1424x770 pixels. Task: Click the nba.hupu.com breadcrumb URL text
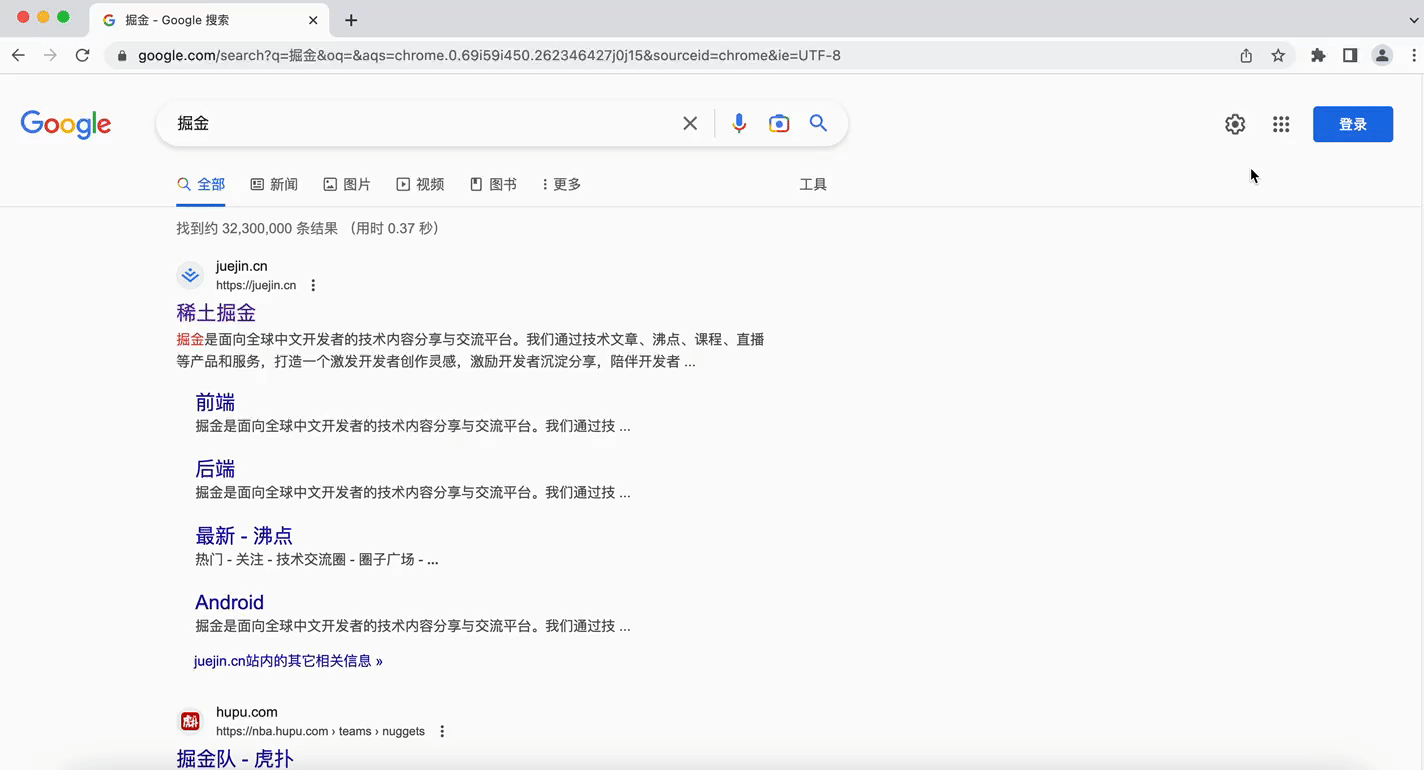(320, 731)
